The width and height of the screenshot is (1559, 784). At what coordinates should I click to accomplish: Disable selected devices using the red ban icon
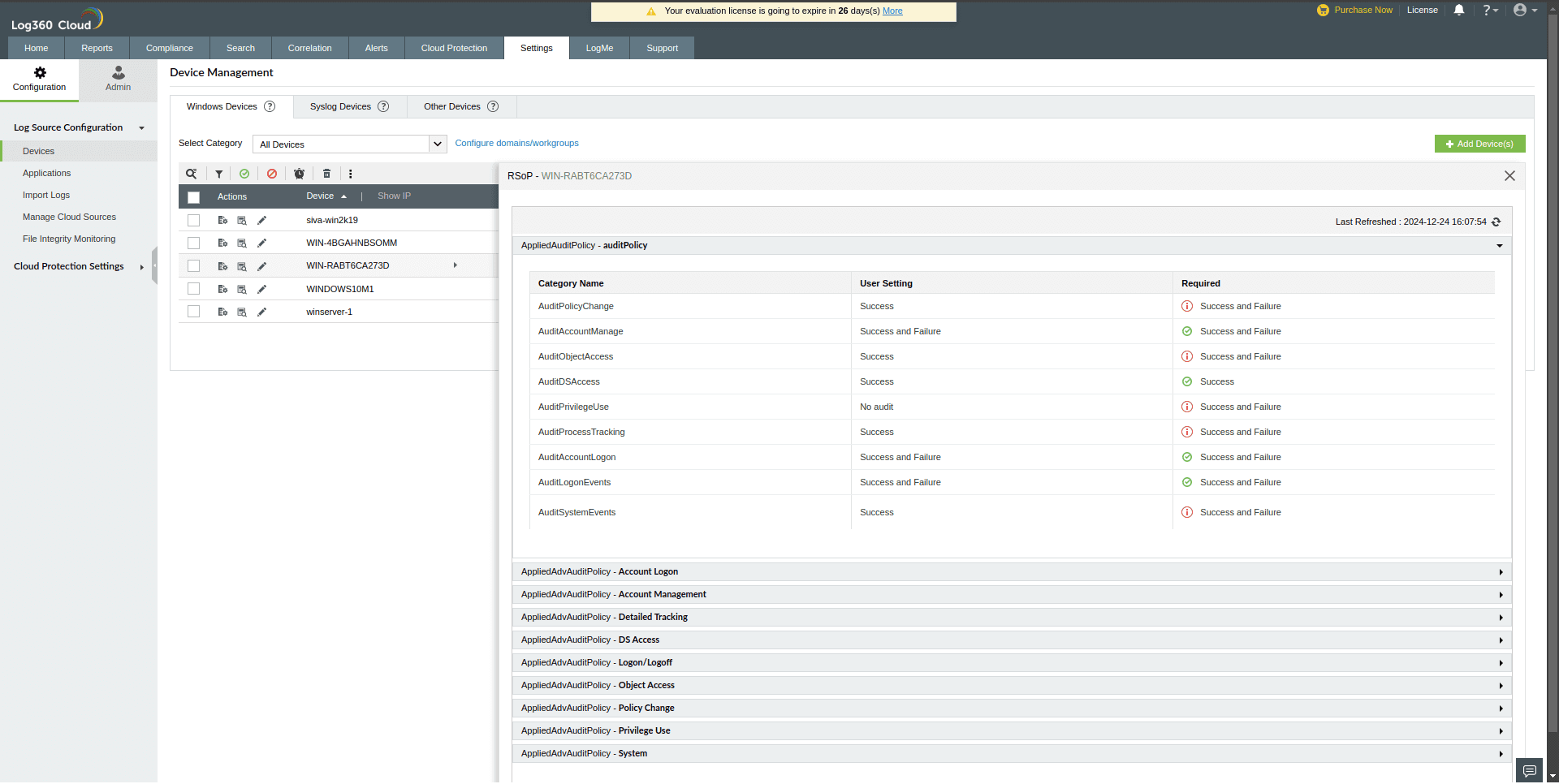(x=271, y=174)
